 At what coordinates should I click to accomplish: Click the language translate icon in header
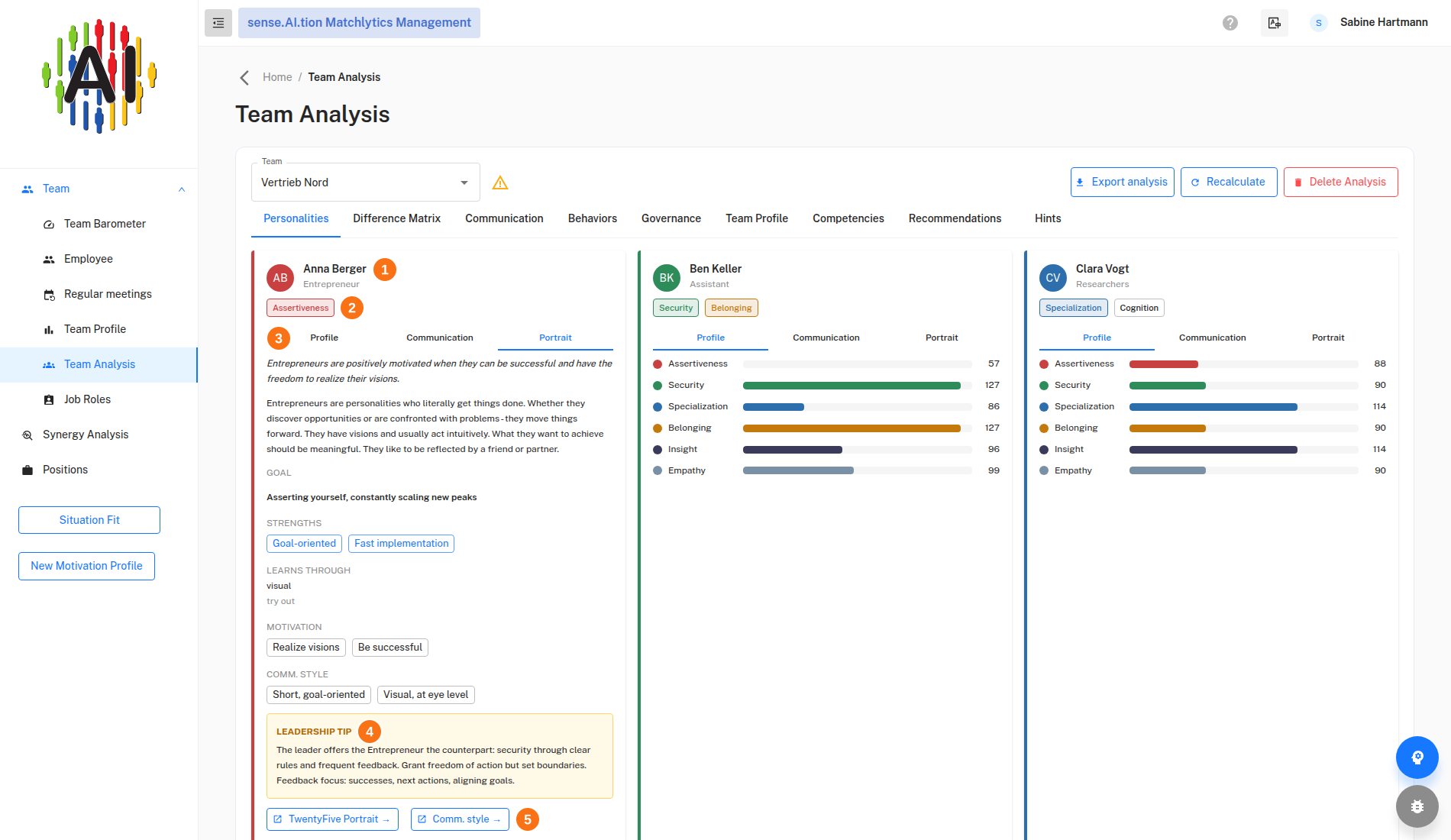1275,23
